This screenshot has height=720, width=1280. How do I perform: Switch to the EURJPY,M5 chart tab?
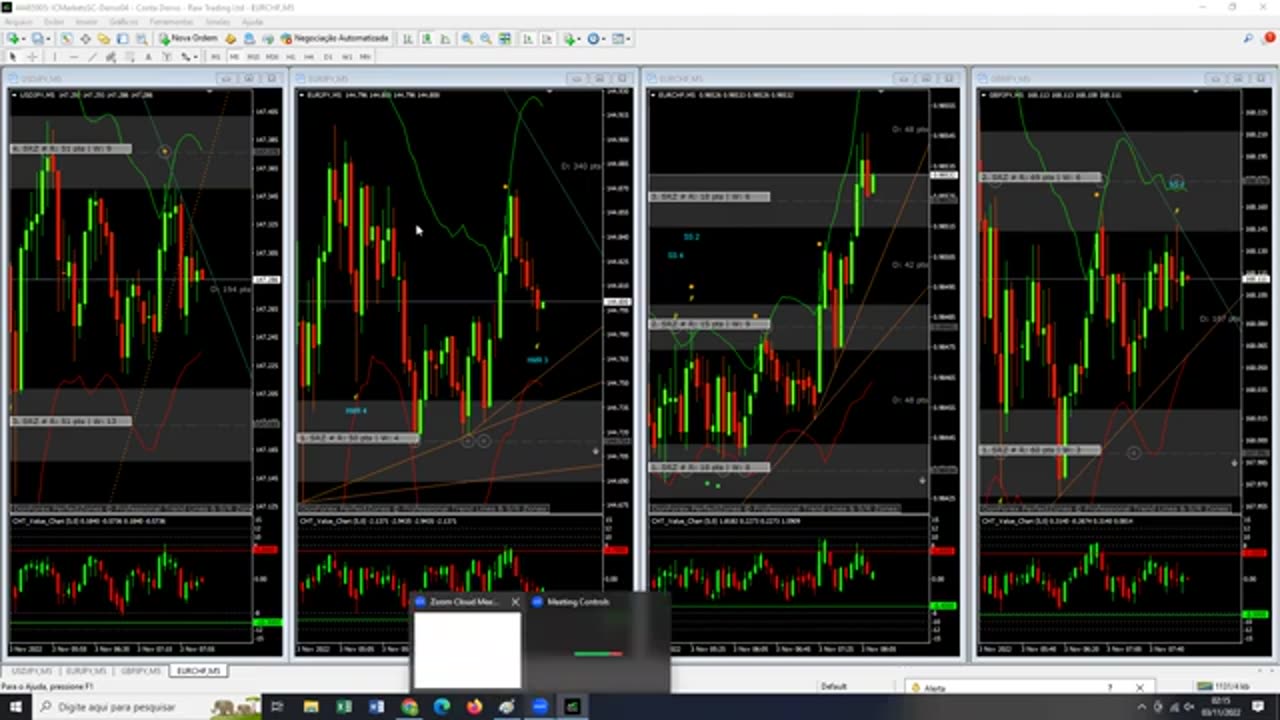click(86, 671)
